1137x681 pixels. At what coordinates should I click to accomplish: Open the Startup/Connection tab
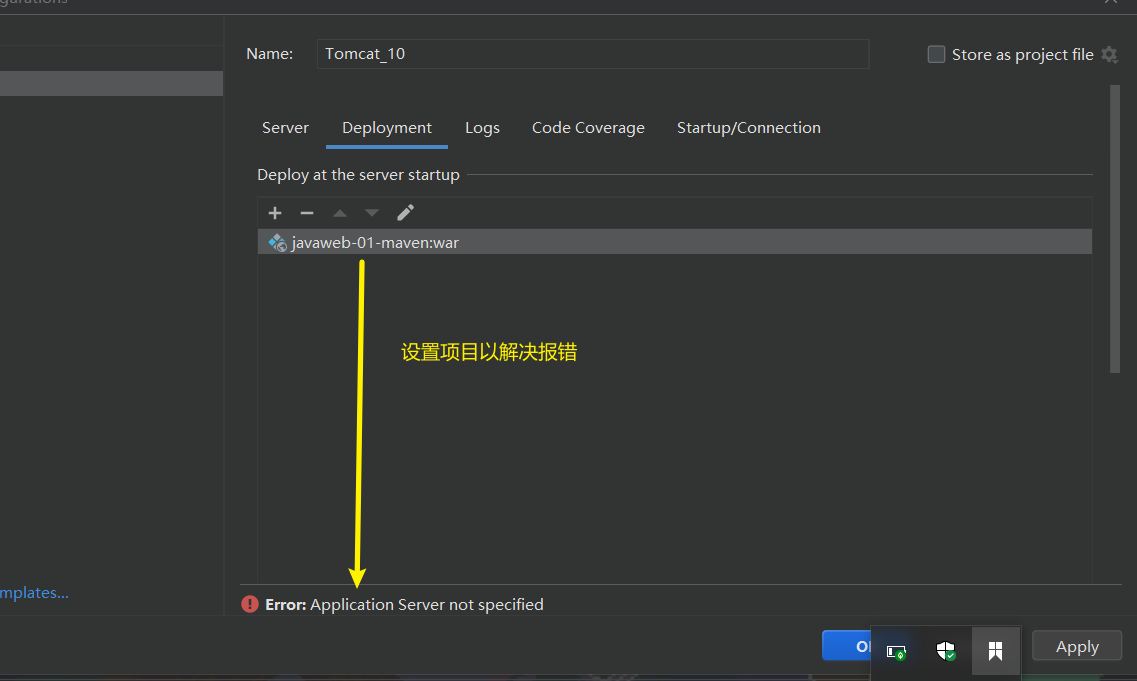748,128
